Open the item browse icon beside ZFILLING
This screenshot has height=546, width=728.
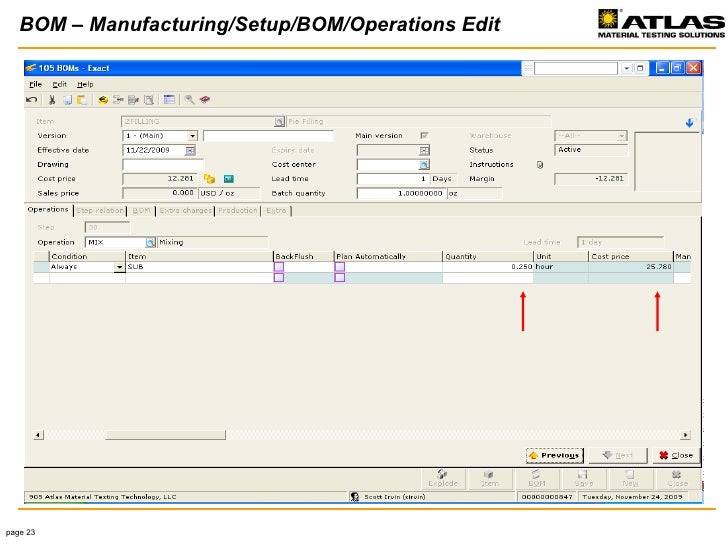click(x=279, y=122)
